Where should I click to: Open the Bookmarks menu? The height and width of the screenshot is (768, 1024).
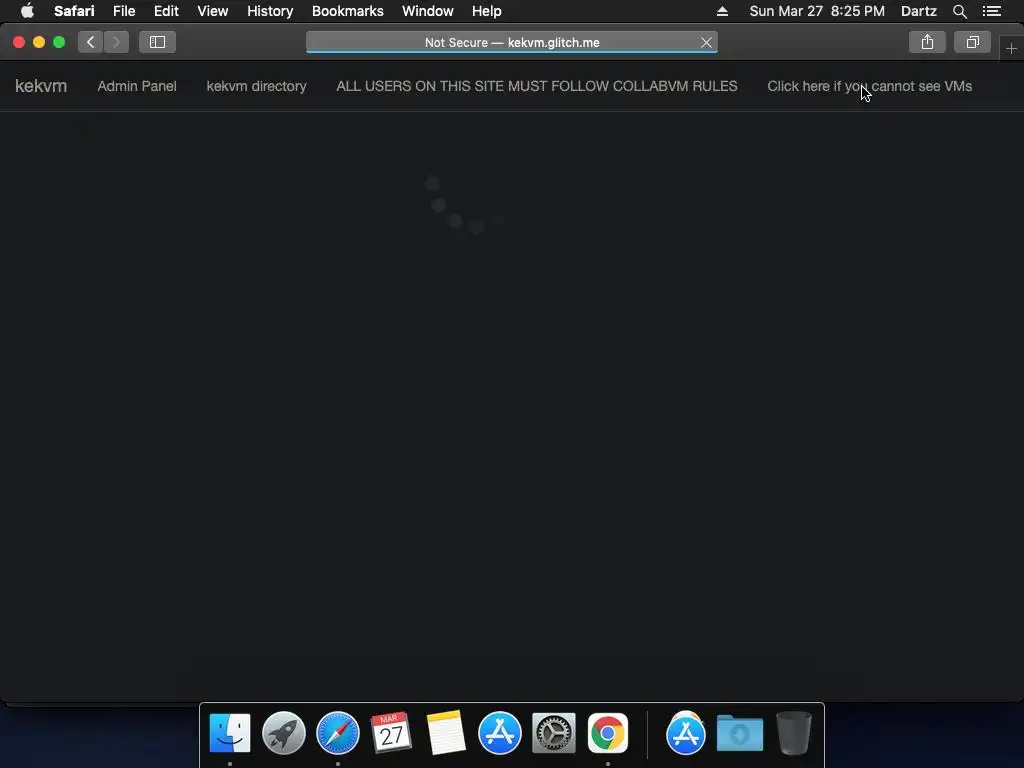click(x=347, y=11)
